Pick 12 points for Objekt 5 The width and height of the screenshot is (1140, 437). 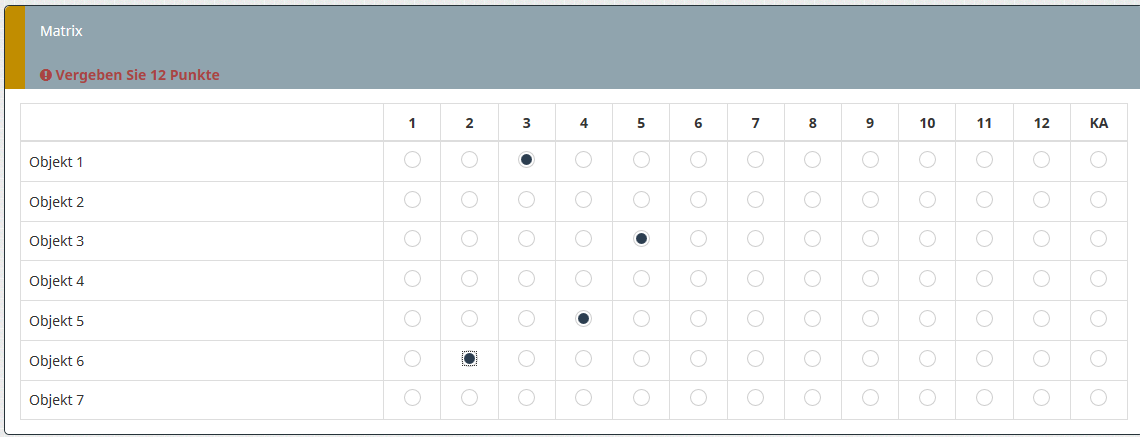1041,318
